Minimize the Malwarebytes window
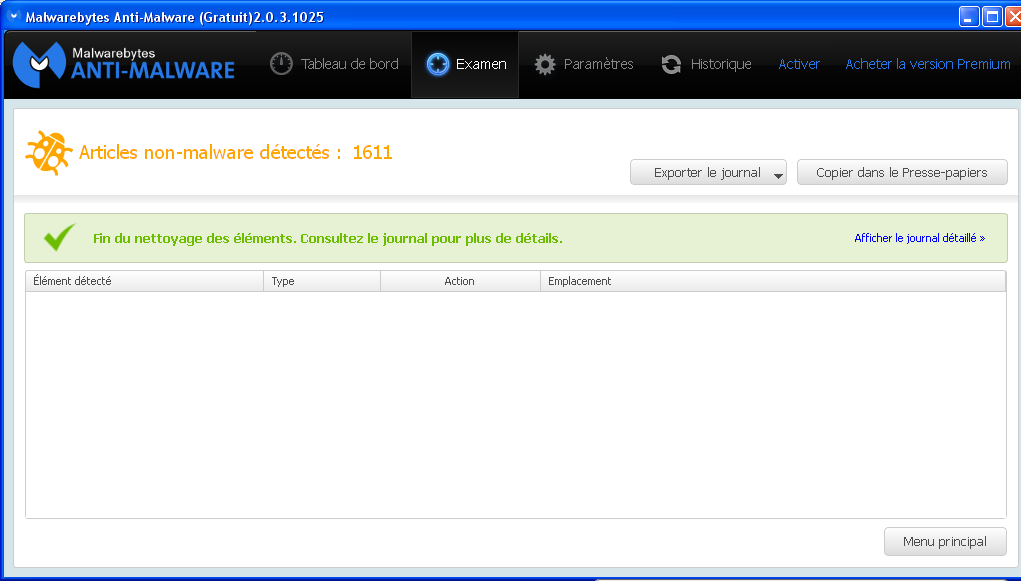Image resolution: width=1021 pixels, height=581 pixels. (x=969, y=16)
